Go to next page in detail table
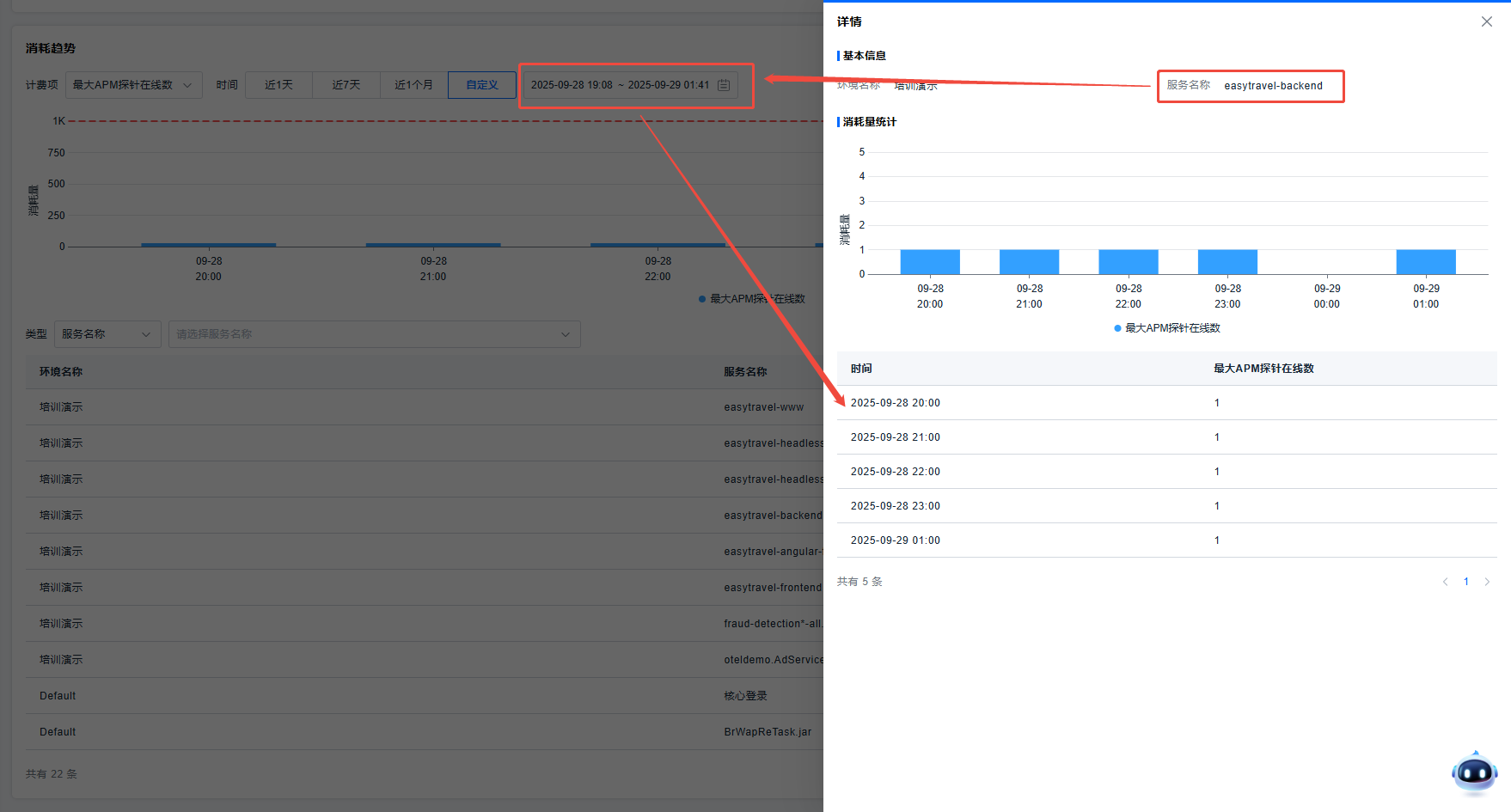This screenshot has width=1511, height=812. tap(1487, 582)
